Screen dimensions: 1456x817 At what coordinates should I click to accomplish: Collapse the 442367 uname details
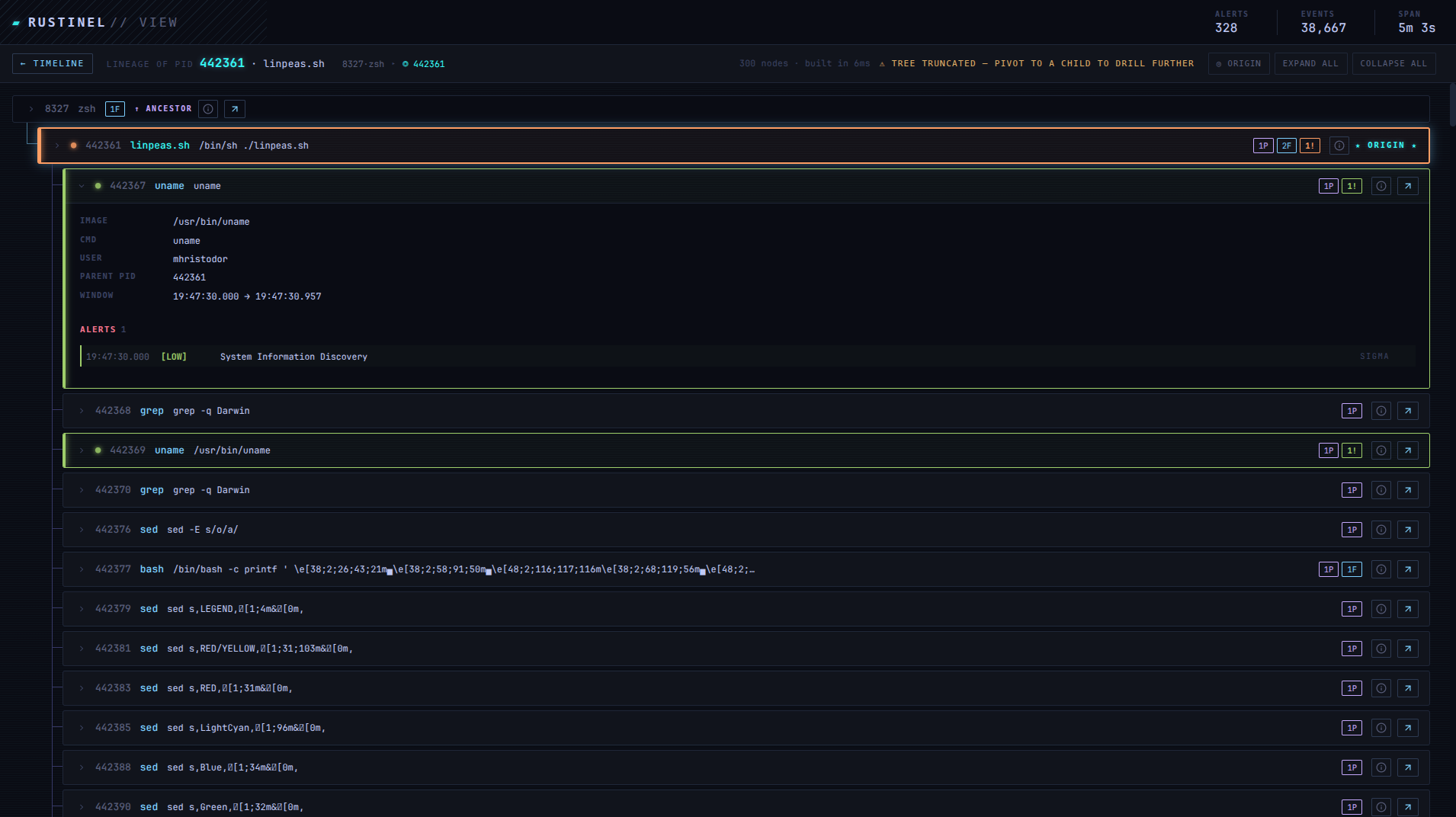click(82, 186)
